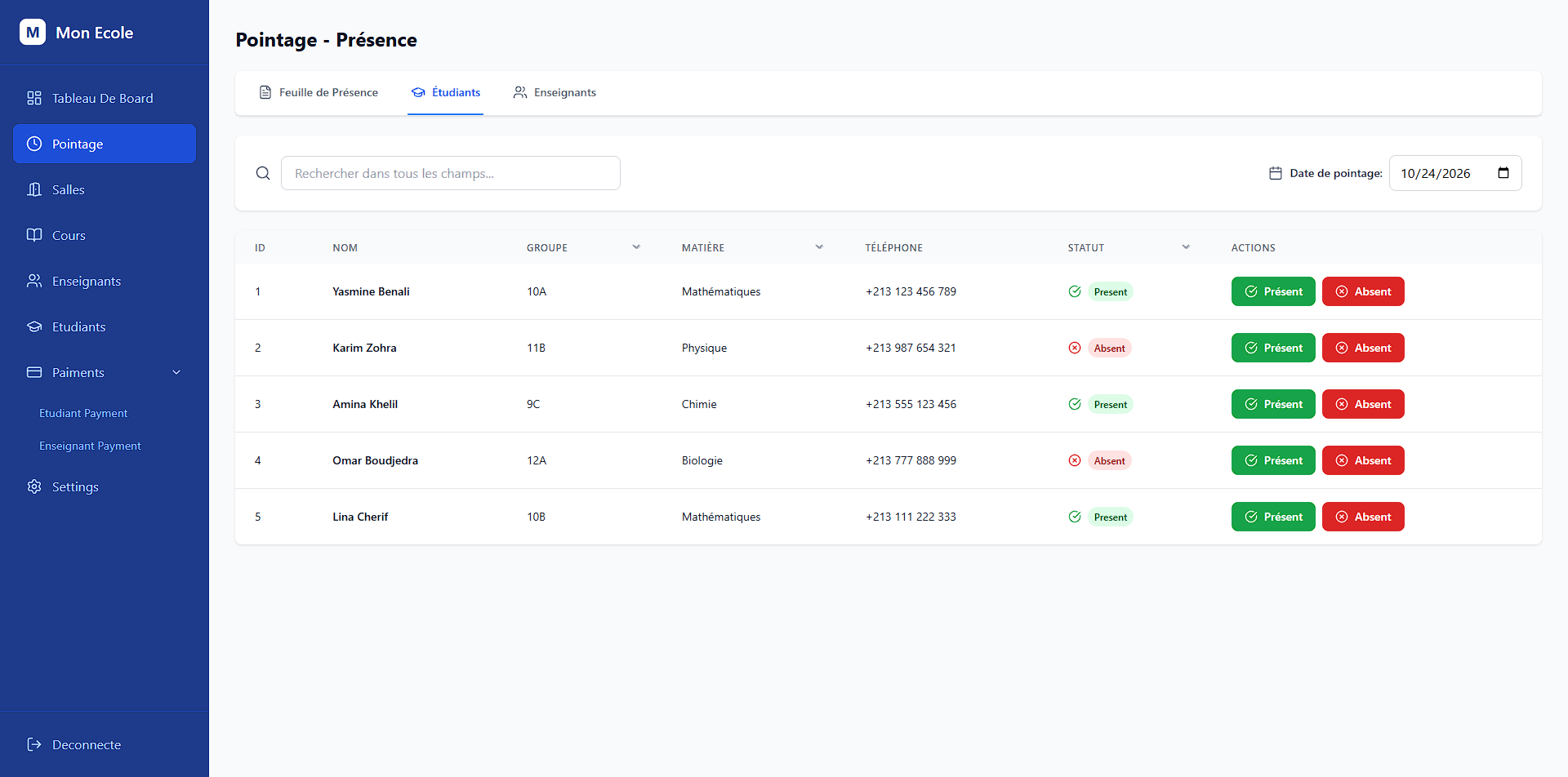
Task: Click the group cell 12A
Action: pos(537,460)
